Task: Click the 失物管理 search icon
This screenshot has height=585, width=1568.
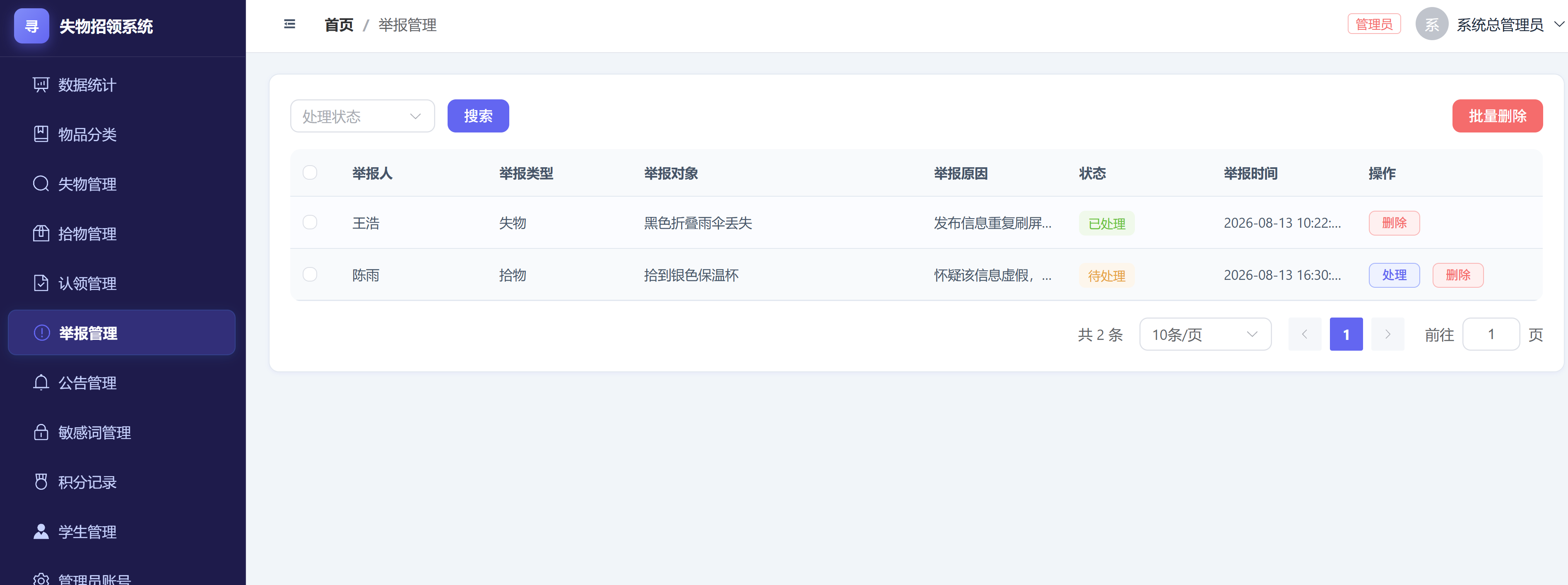Action: 41,184
